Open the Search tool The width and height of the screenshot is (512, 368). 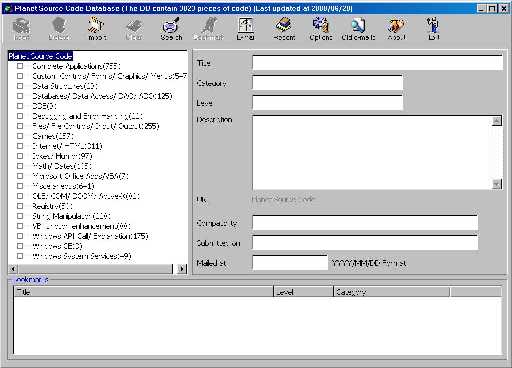(x=171, y=29)
